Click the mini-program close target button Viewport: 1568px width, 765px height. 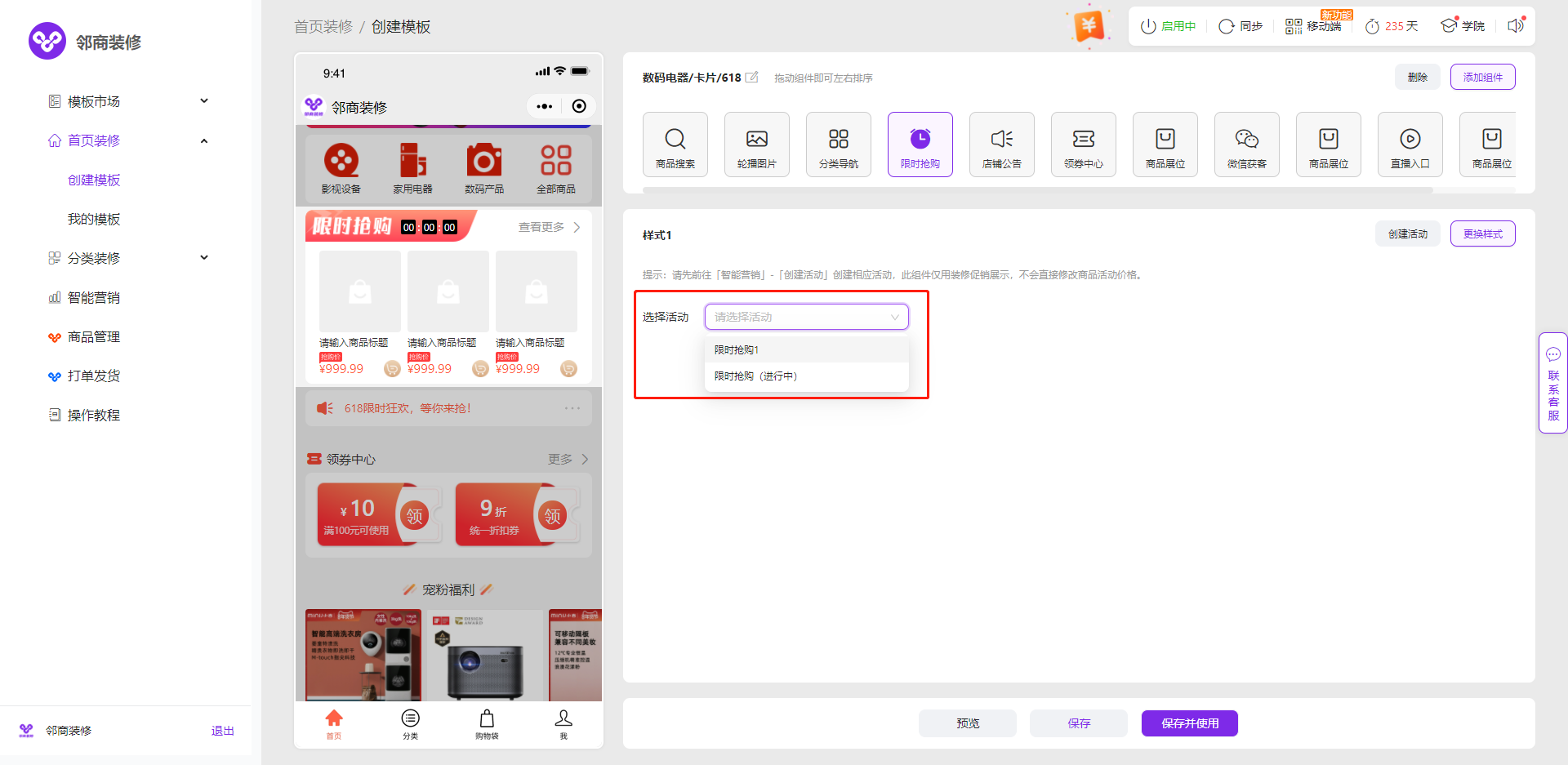[579, 106]
